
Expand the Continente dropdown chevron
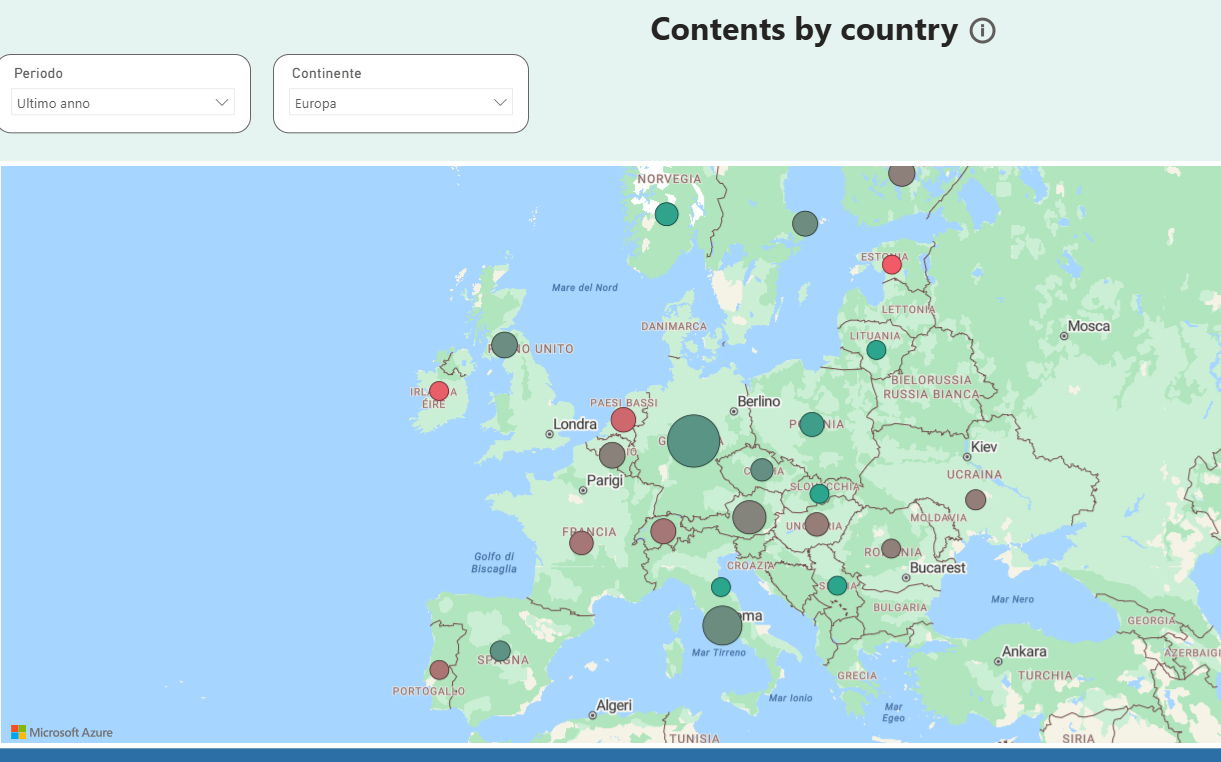point(500,102)
